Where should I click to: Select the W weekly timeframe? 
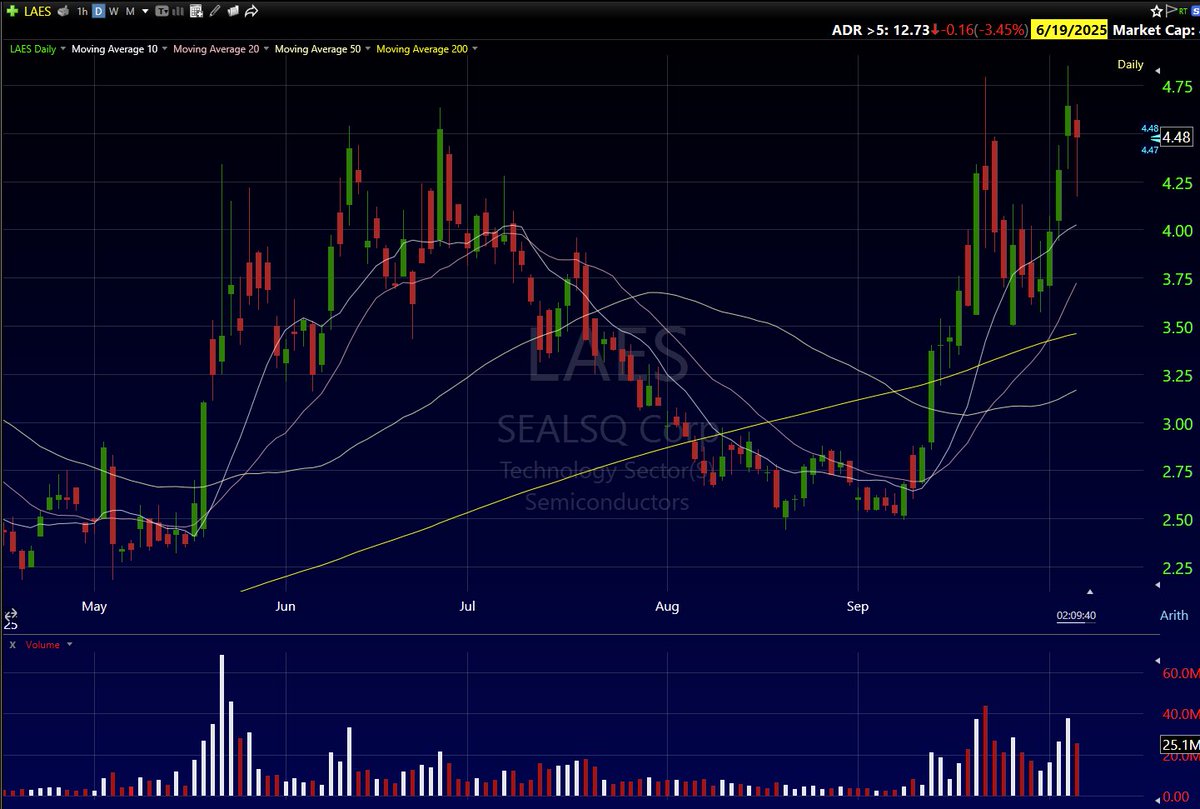click(x=113, y=11)
